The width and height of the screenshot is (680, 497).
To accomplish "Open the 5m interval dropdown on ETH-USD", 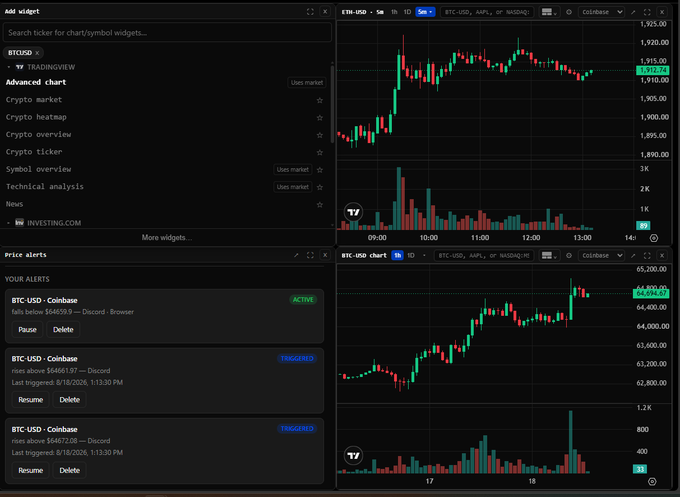I will (425, 12).
